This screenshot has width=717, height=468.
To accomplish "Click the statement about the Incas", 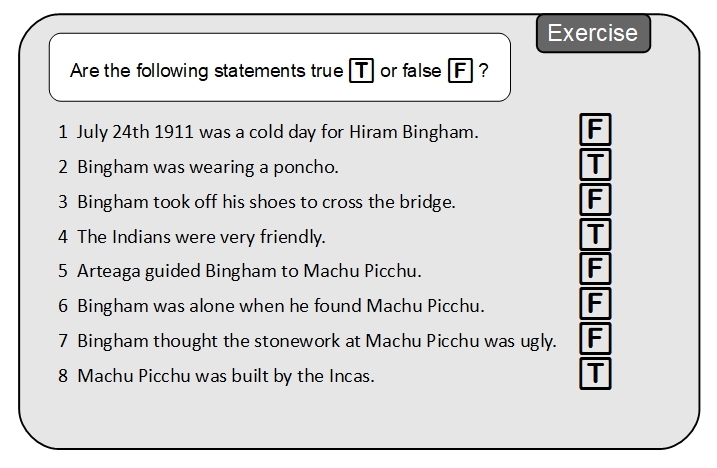I will (216, 375).
